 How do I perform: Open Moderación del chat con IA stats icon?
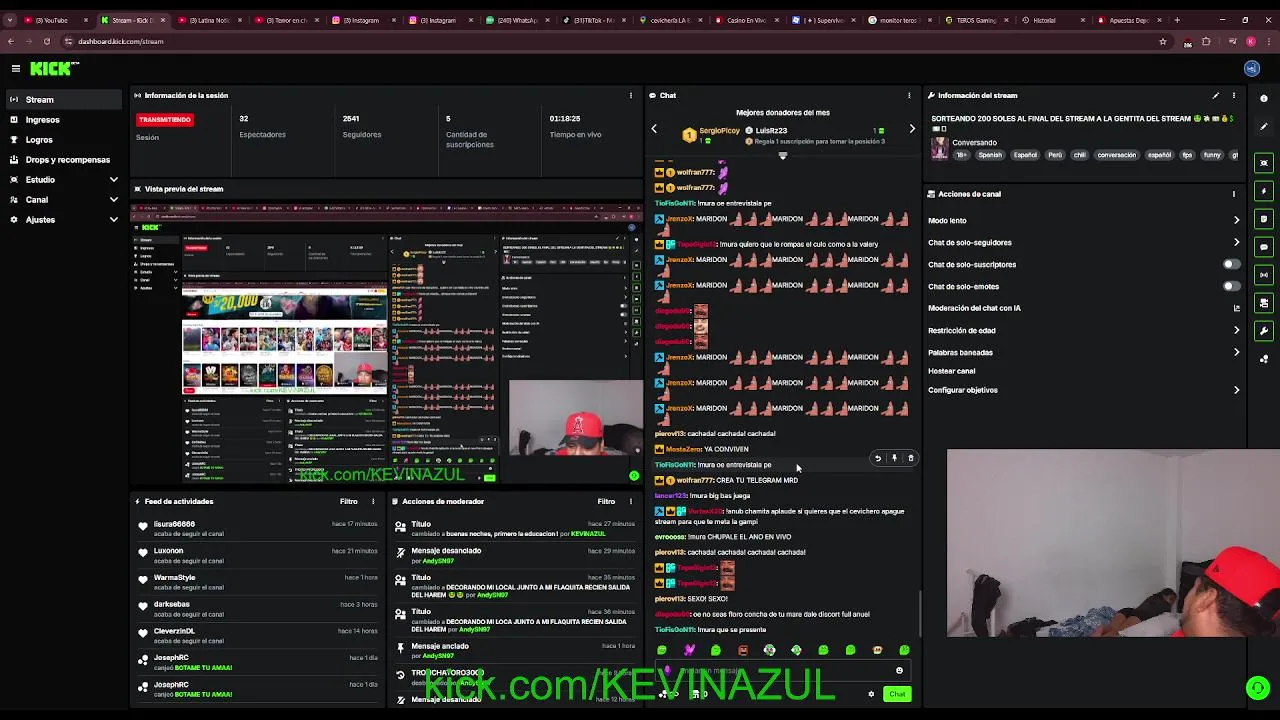coord(1236,308)
